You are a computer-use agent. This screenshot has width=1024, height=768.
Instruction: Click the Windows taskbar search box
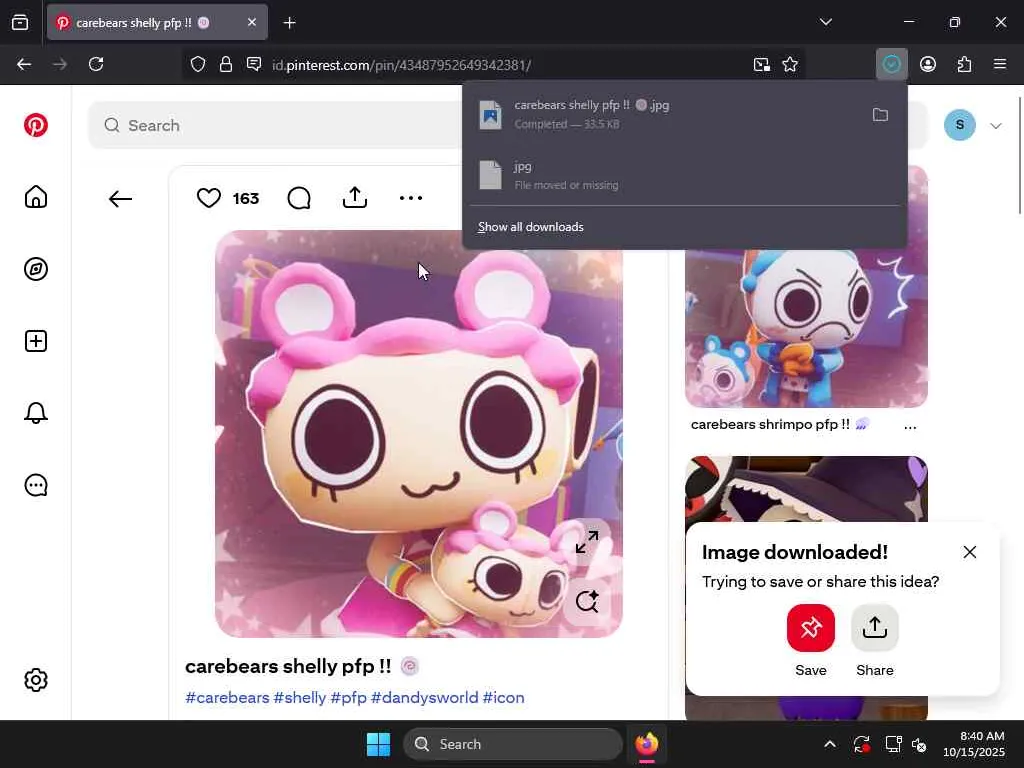(x=513, y=744)
